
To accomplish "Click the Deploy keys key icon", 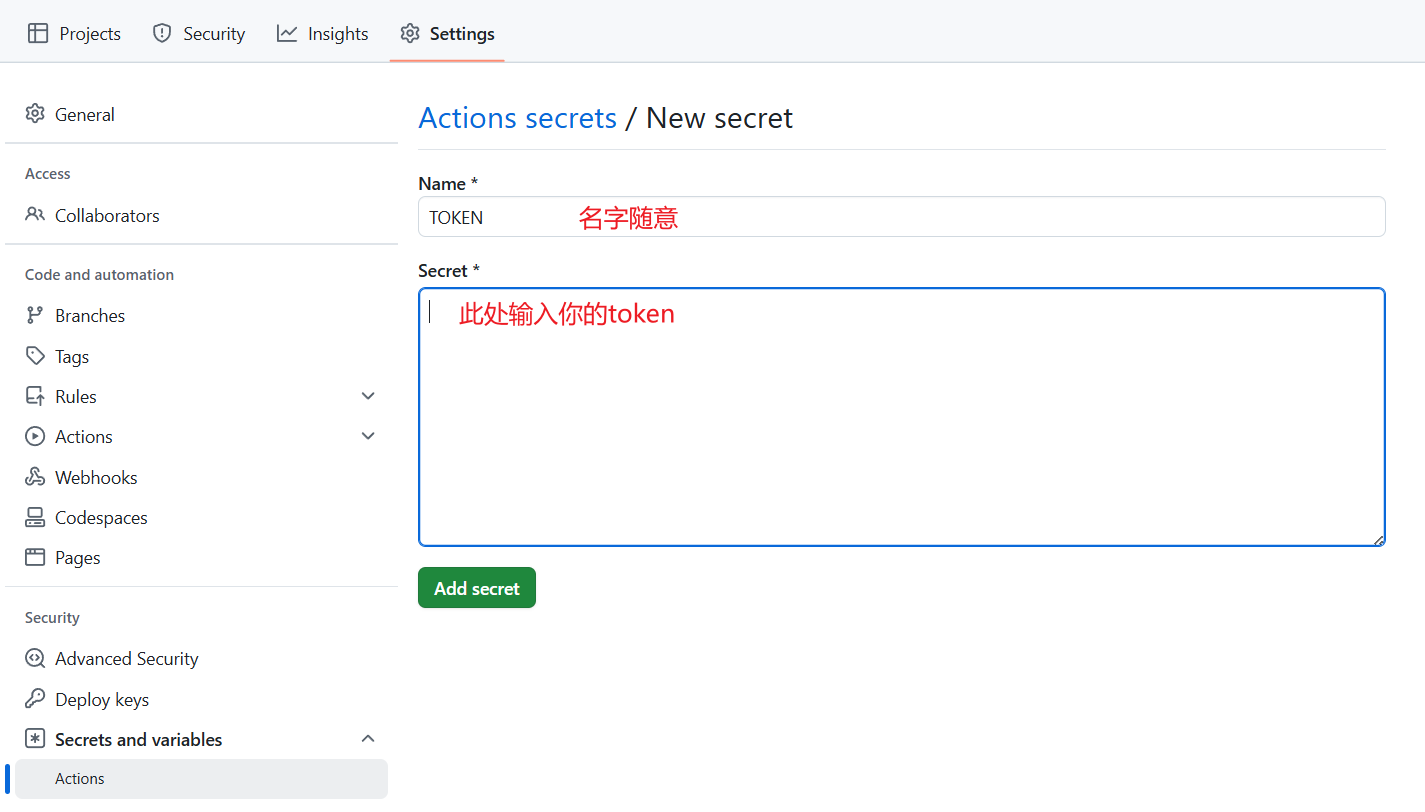I will [35, 699].
